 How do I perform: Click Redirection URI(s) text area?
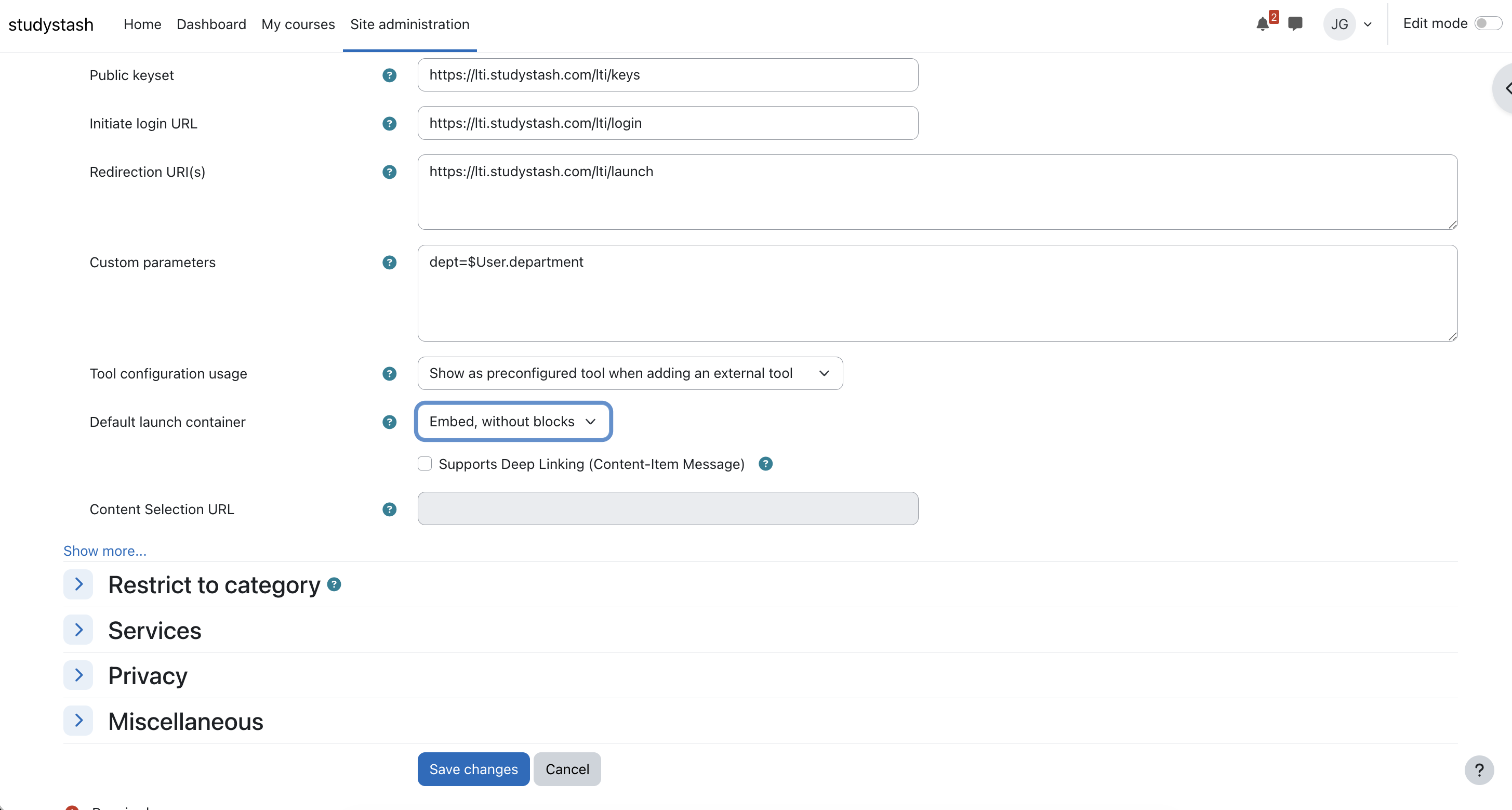coord(937,192)
